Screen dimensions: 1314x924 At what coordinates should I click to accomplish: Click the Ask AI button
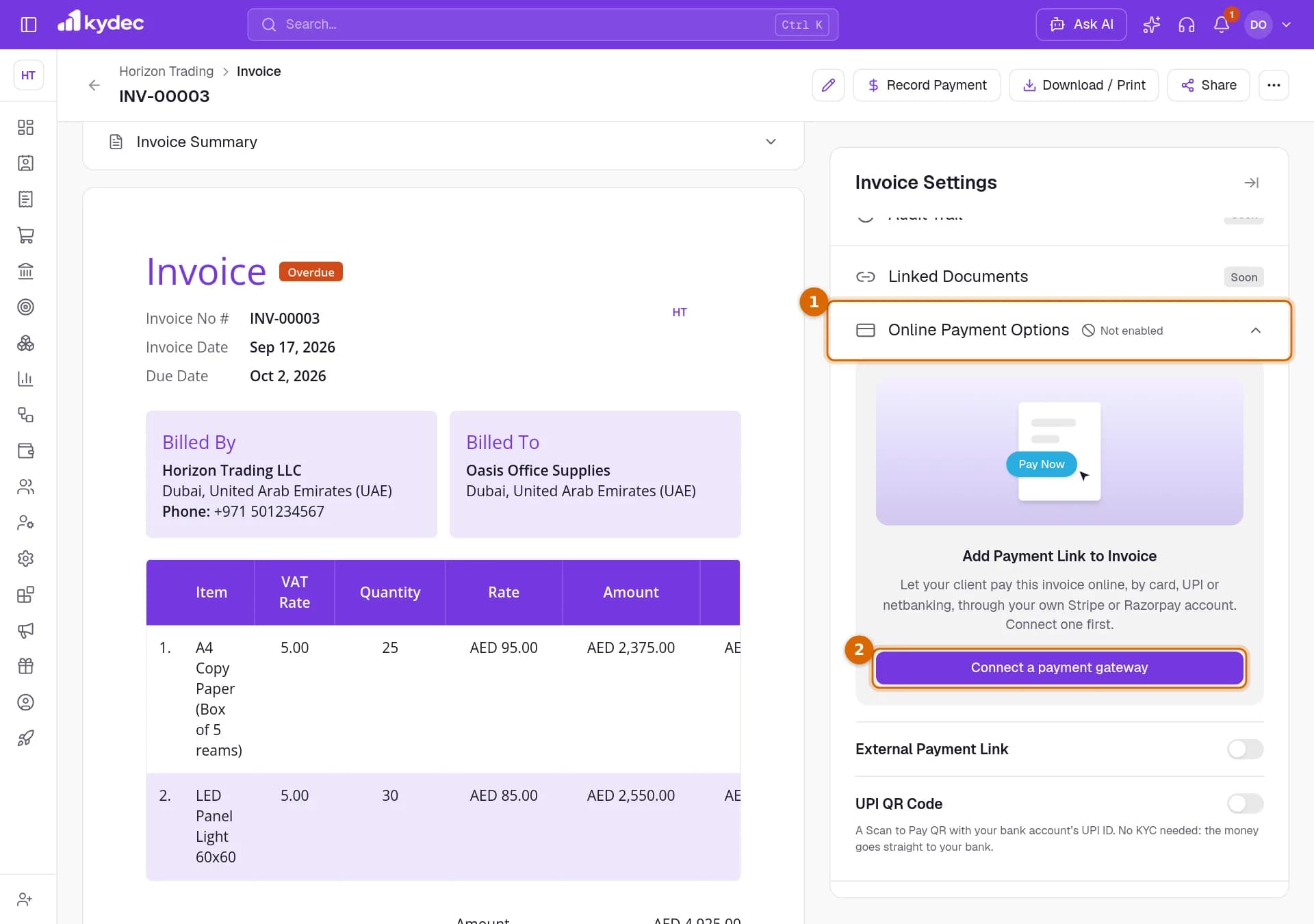[1081, 25]
